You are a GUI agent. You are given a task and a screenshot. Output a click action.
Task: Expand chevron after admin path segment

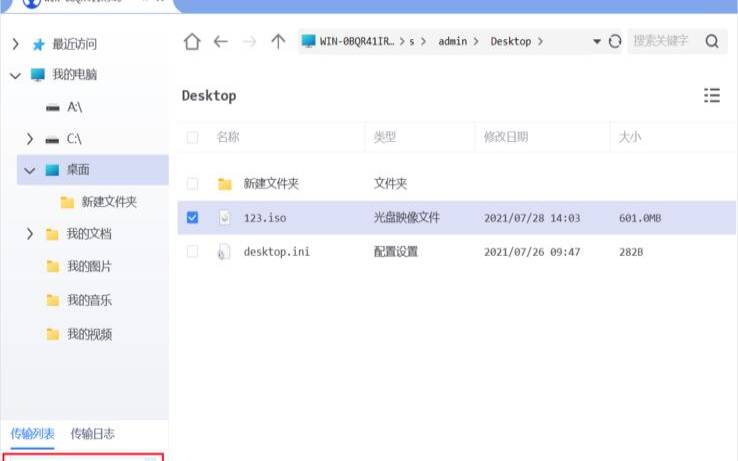coord(476,41)
